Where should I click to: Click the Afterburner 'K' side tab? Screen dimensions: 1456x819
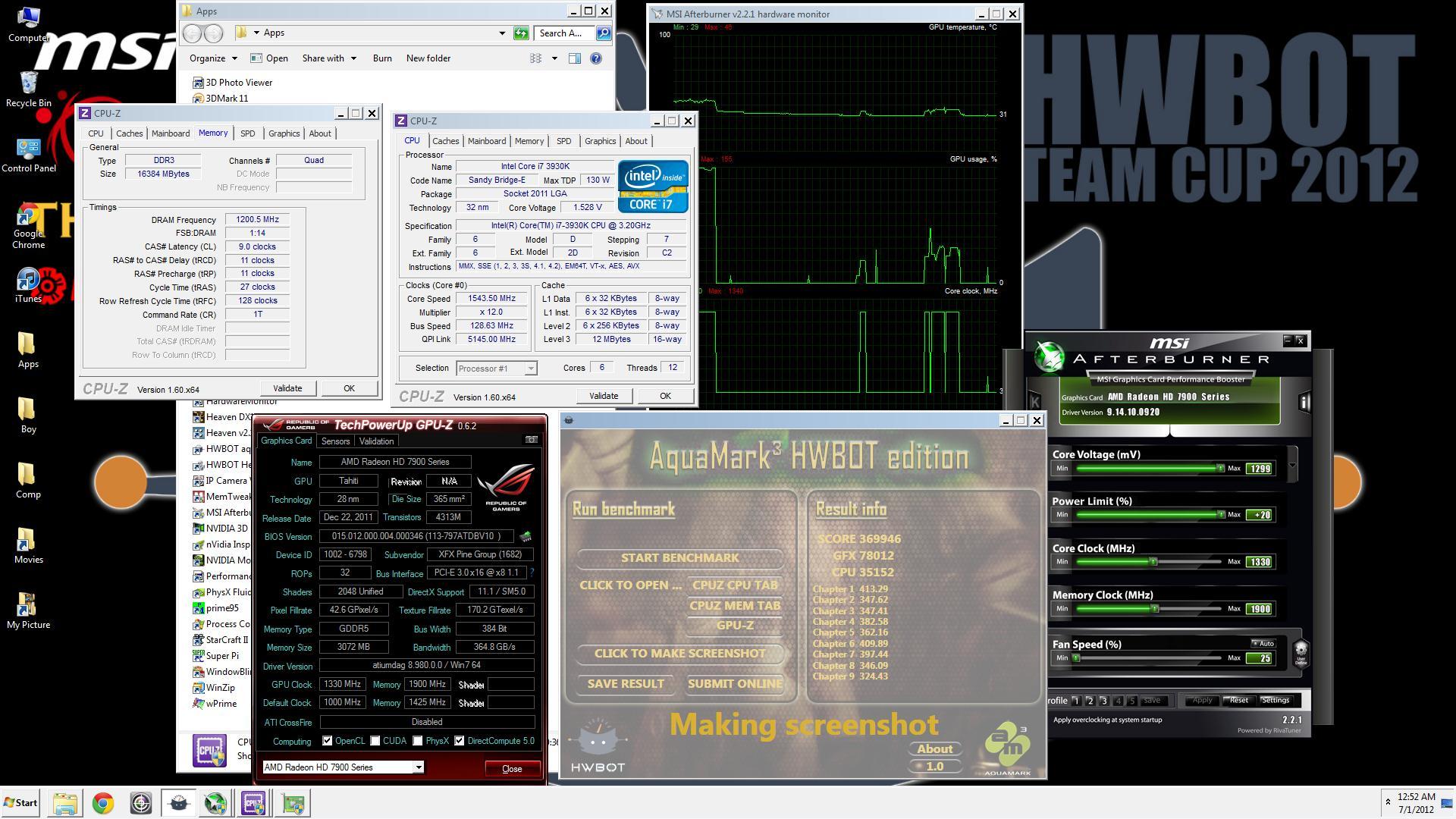click(1034, 402)
